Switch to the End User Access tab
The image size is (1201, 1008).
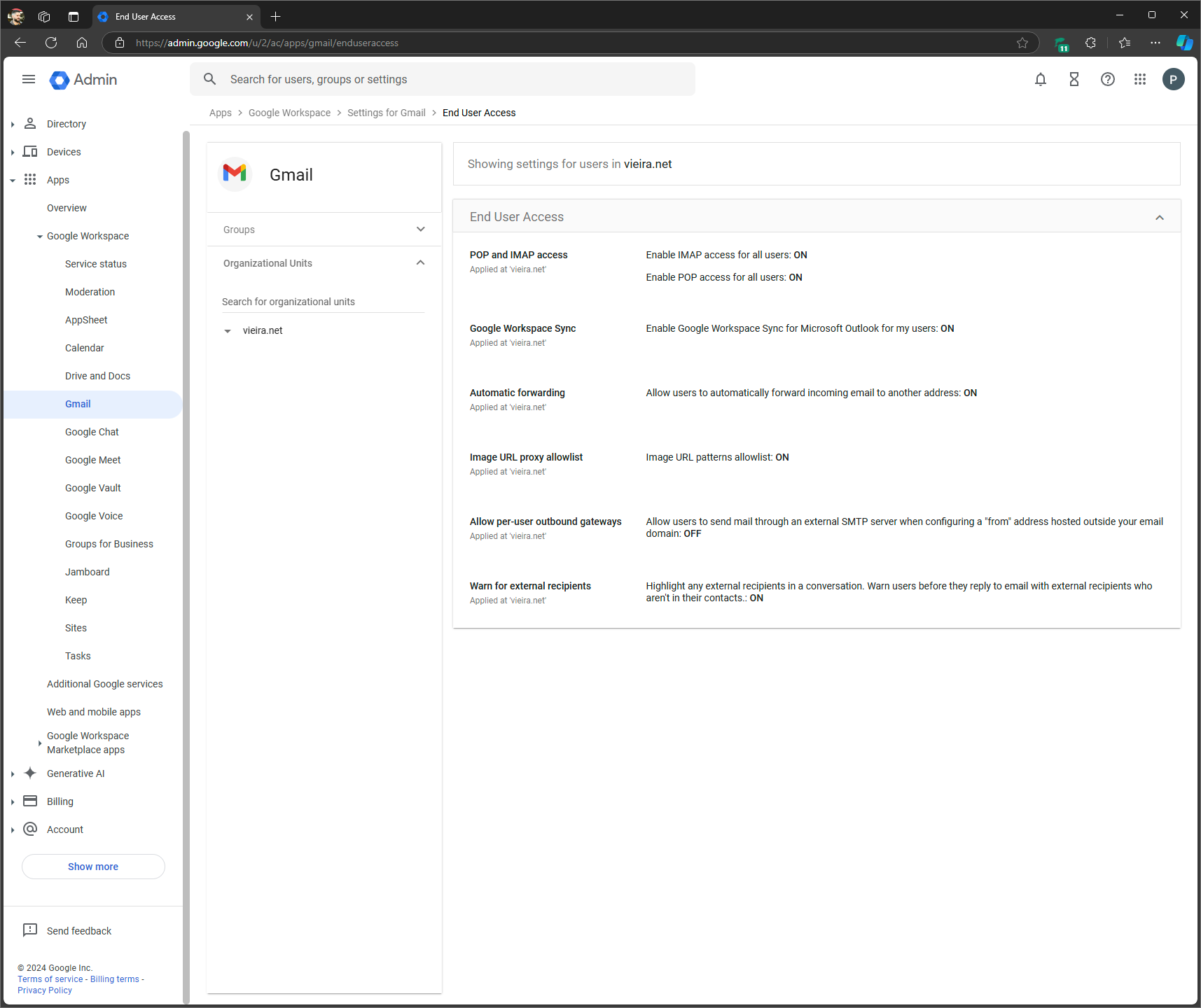click(176, 16)
